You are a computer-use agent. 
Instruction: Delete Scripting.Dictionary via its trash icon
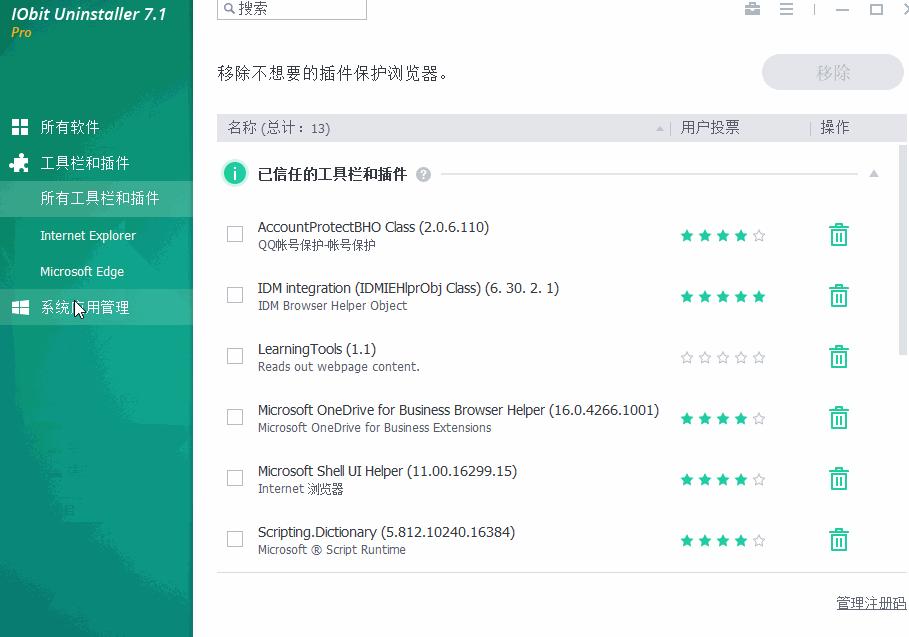click(838, 539)
